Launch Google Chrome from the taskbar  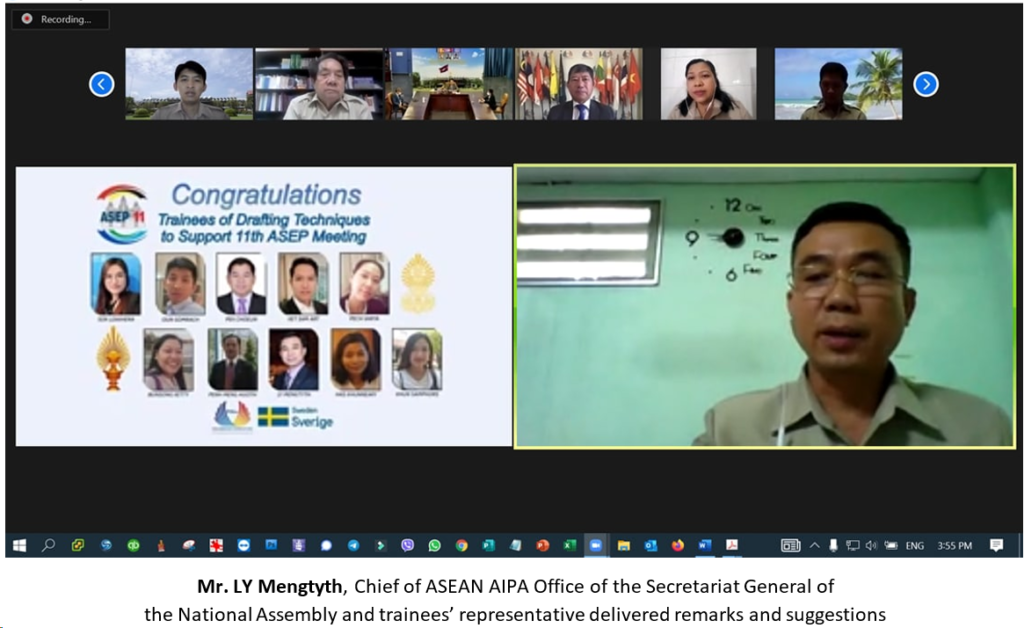(x=462, y=545)
